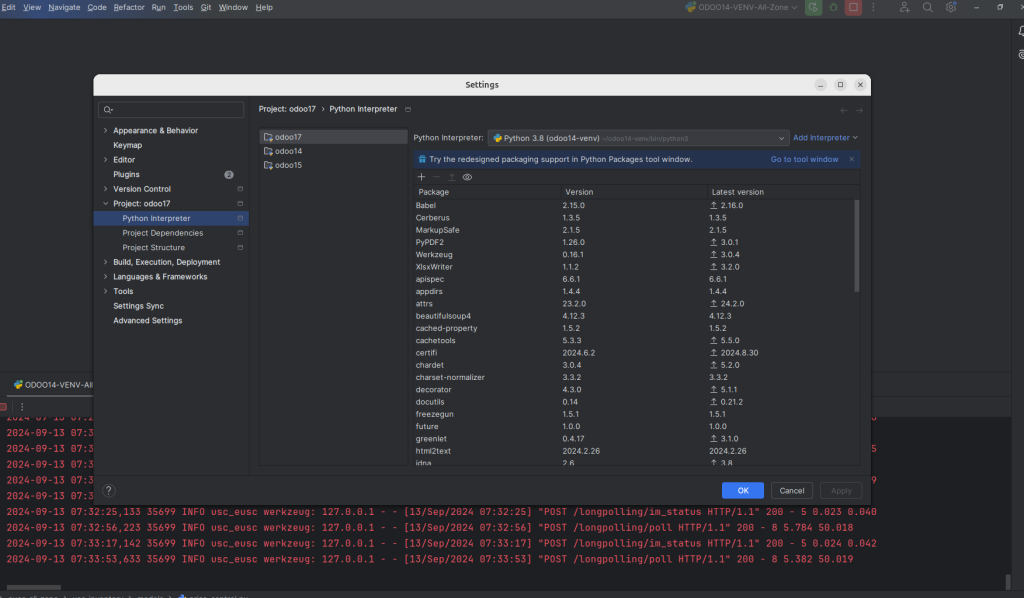Click project icon beside Project Dependencies item
This screenshot has height=598, width=1024.
240,233
